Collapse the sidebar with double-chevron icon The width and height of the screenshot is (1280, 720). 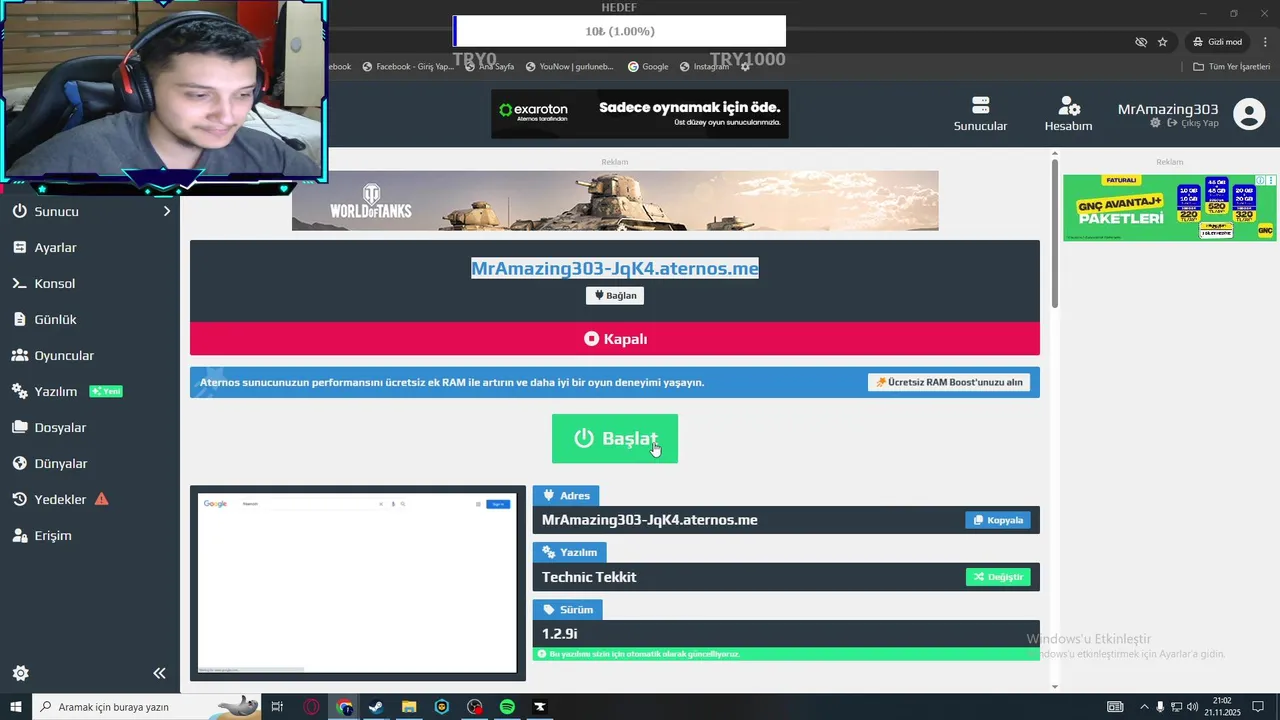[x=159, y=673]
